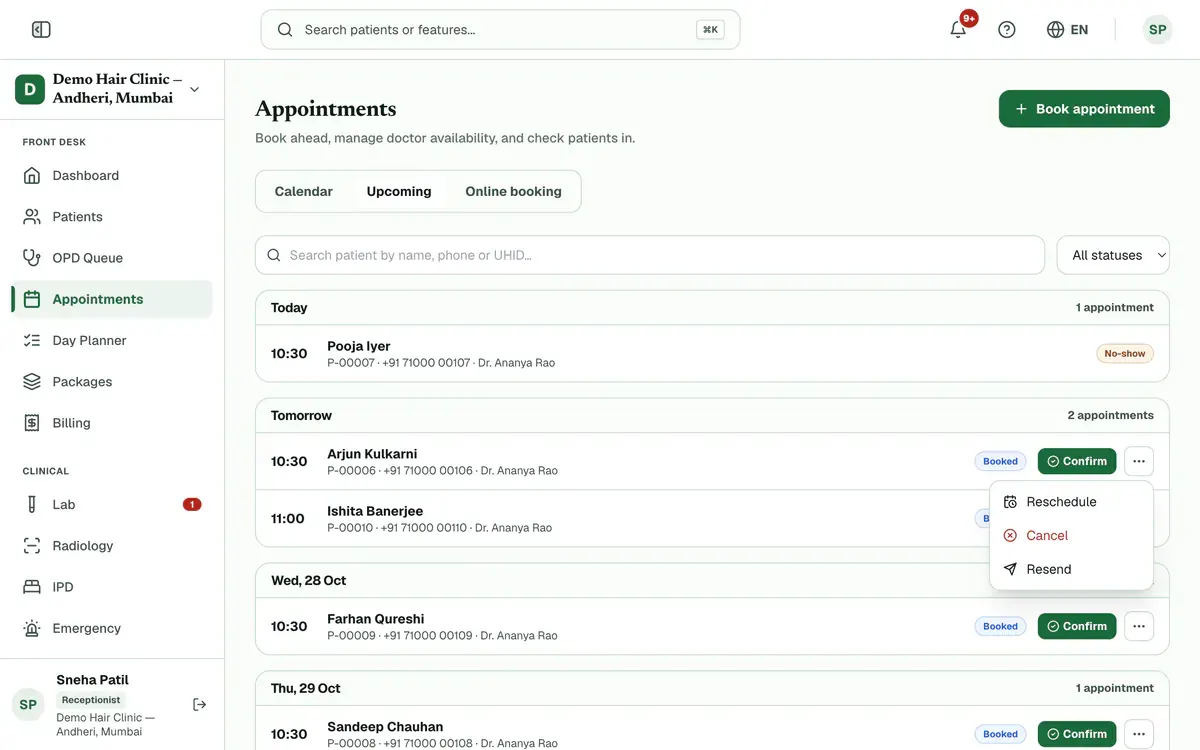Screen dimensions: 1200x750
Task: Click Sandeep Chauhan's name
Action: (385, 727)
